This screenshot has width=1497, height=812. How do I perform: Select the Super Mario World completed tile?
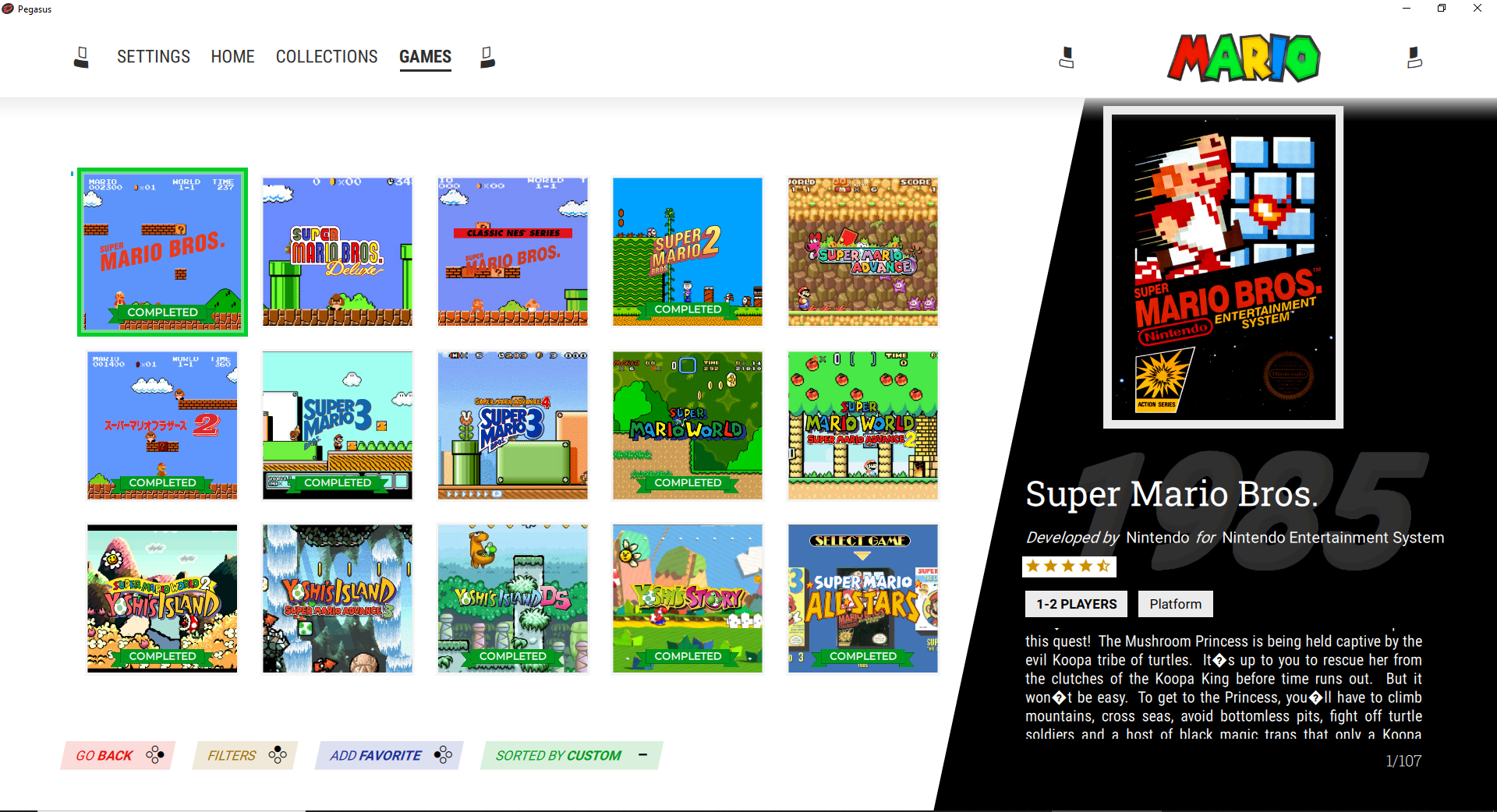pyautogui.click(x=688, y=425)
